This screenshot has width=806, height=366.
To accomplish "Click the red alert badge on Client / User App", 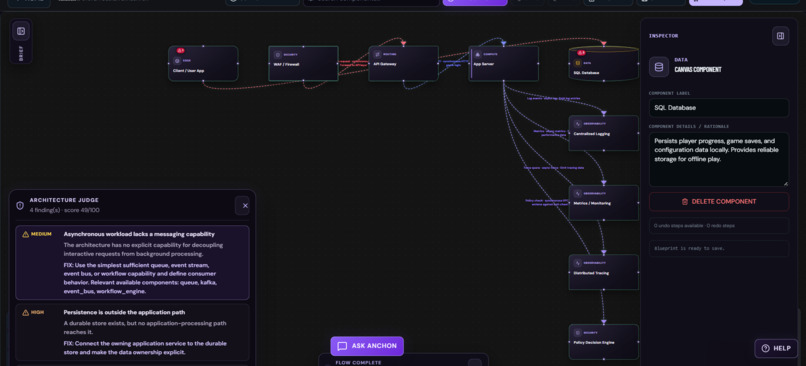I will point(180,50).
